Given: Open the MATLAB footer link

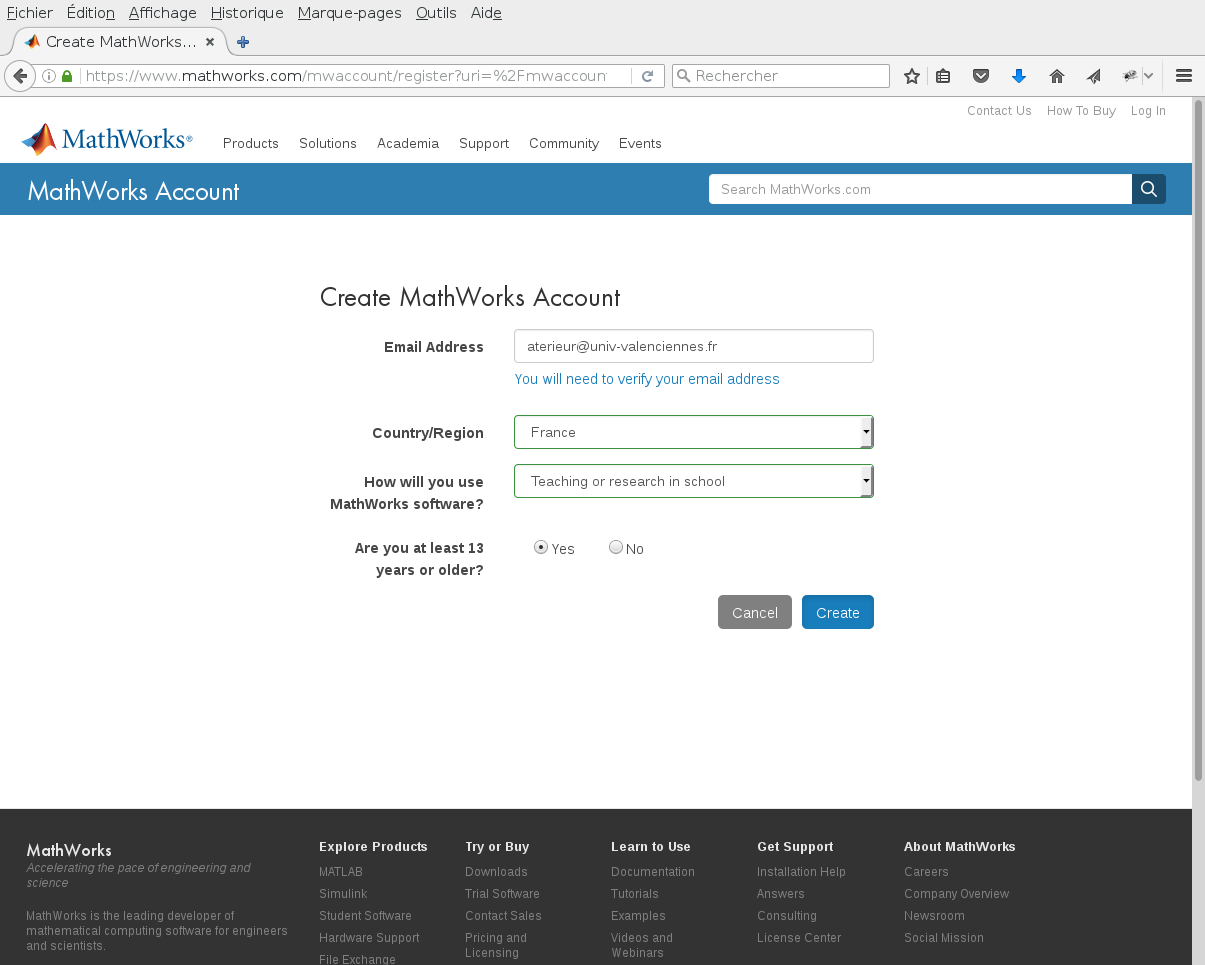Looking at the screenshot, I should (341, 872).
